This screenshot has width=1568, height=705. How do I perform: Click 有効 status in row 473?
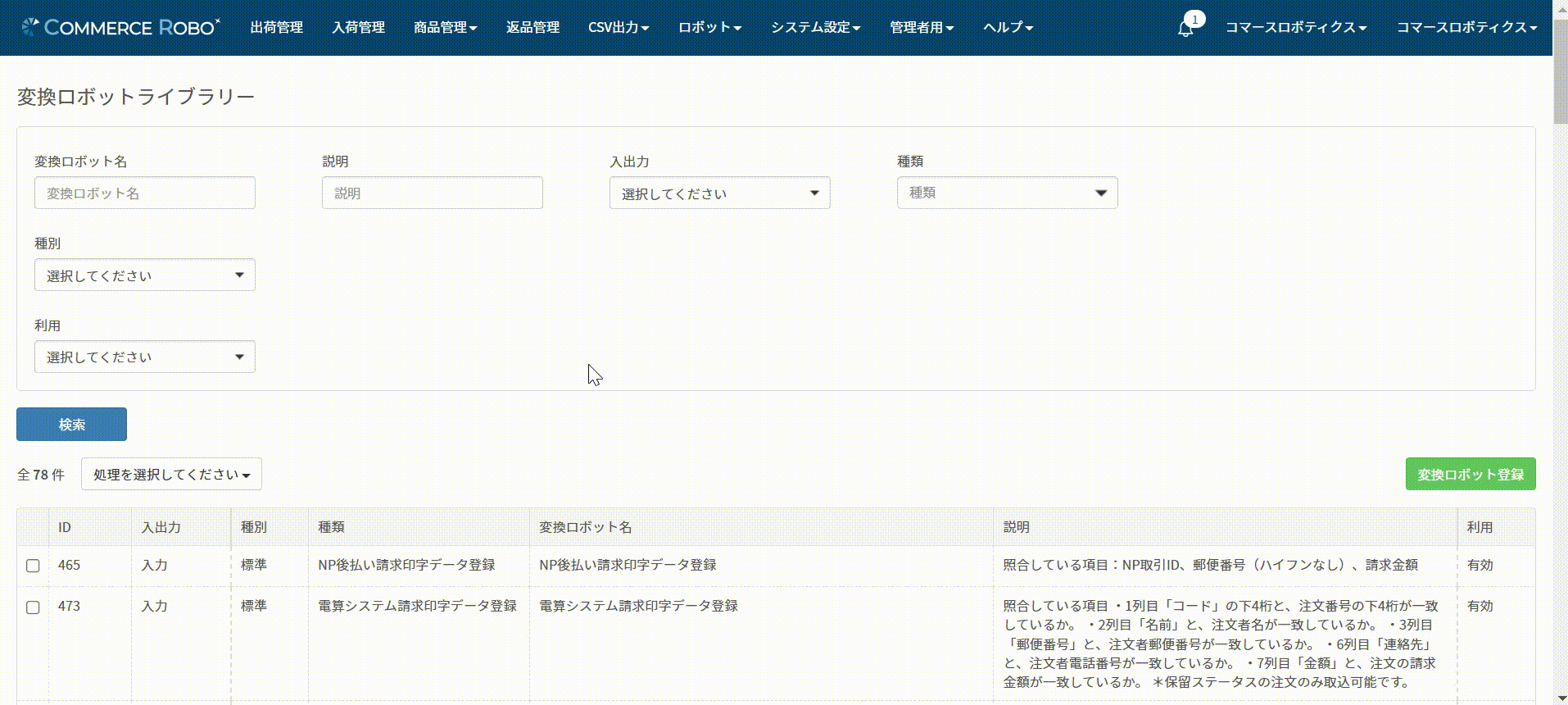click(1480, 606)
